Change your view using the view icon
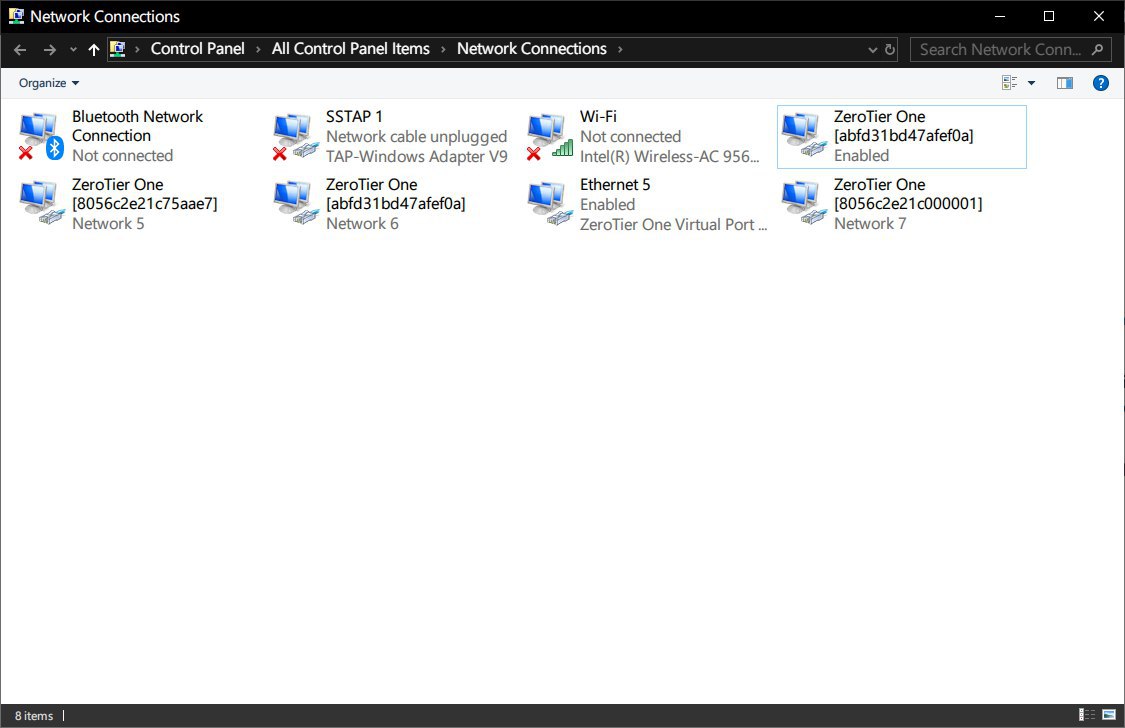Viewport: 1125px width, 728px height. coord(1009,83)
